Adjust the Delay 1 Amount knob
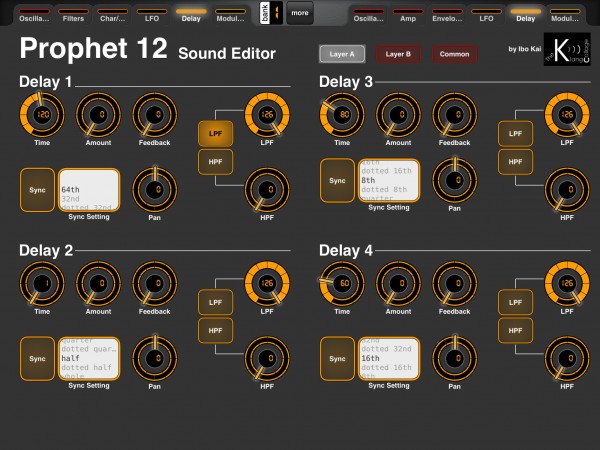 tap(98, 114)
